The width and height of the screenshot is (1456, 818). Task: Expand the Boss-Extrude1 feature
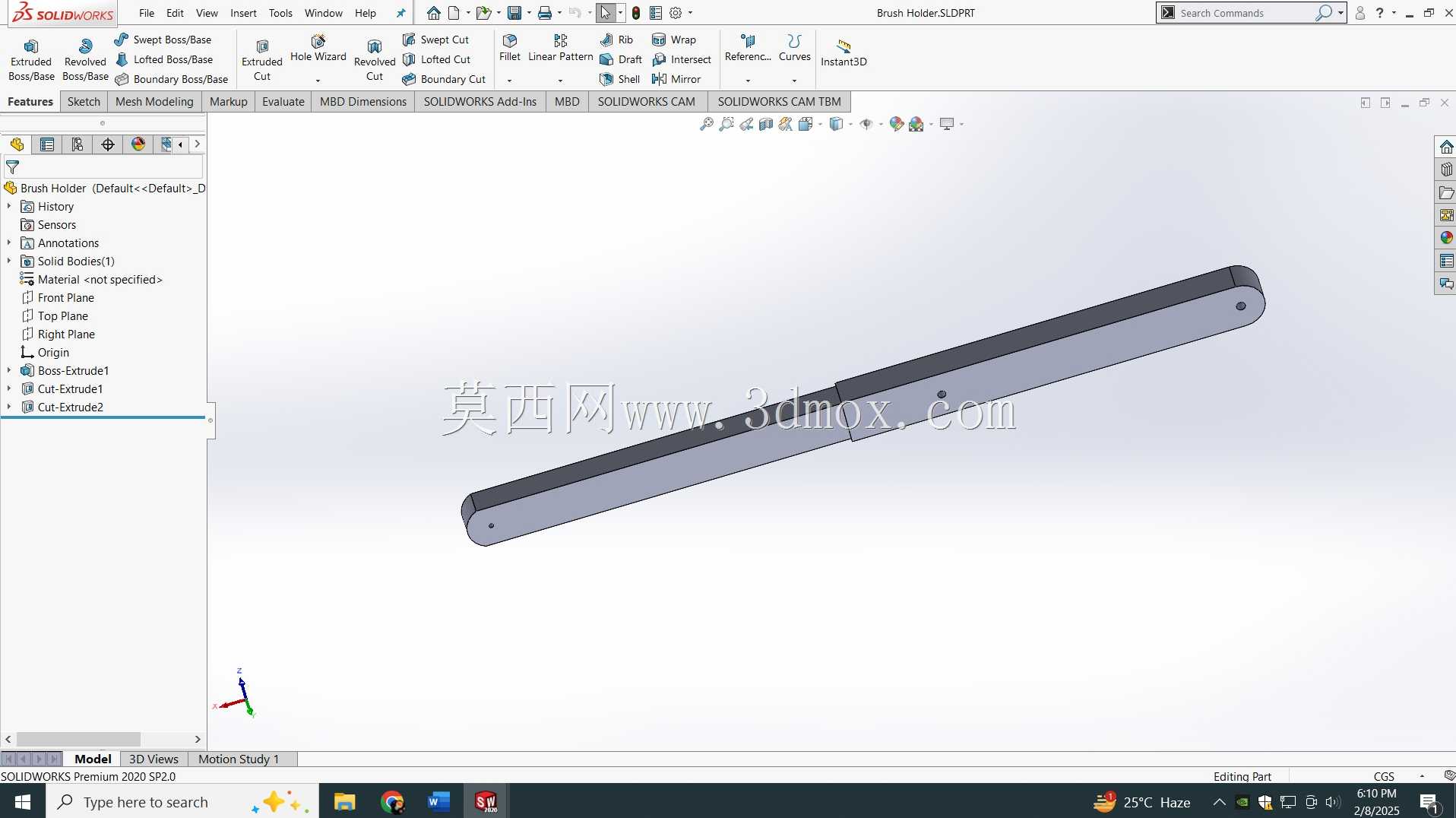click(9, 370)
